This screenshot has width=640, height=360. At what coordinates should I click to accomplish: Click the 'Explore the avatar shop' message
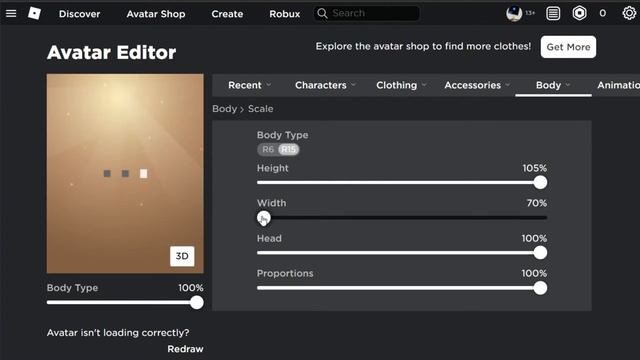coord(423,47)
